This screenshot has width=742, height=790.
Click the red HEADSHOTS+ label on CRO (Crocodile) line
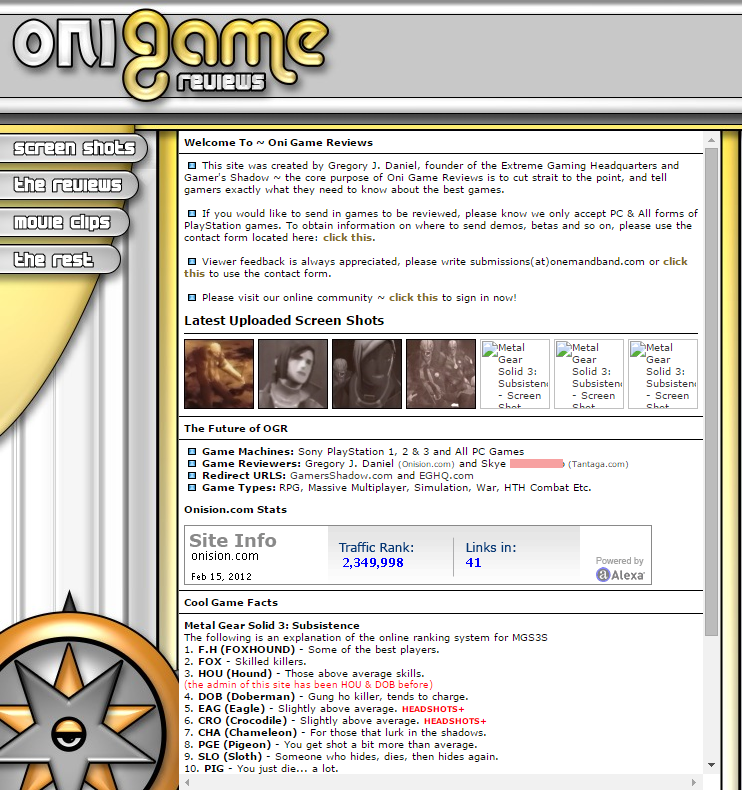point(455,721)
